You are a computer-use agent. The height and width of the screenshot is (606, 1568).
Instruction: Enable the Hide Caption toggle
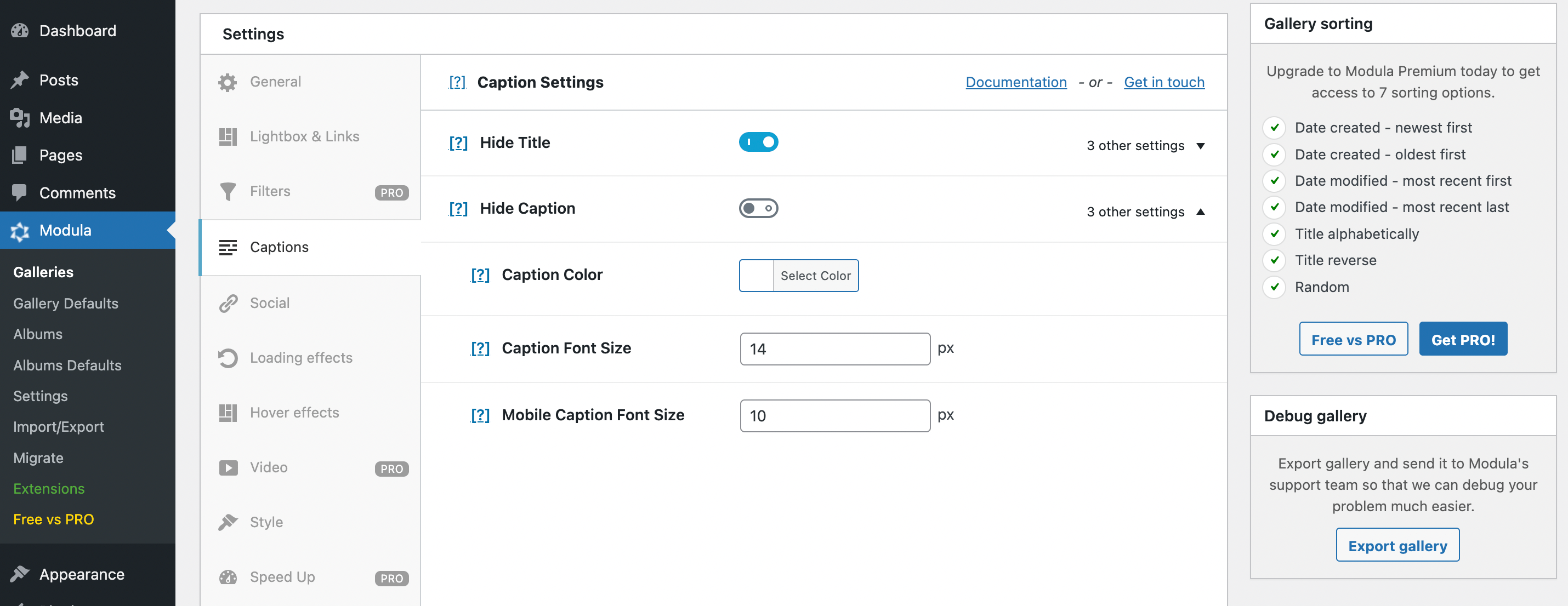click(758, 208)
